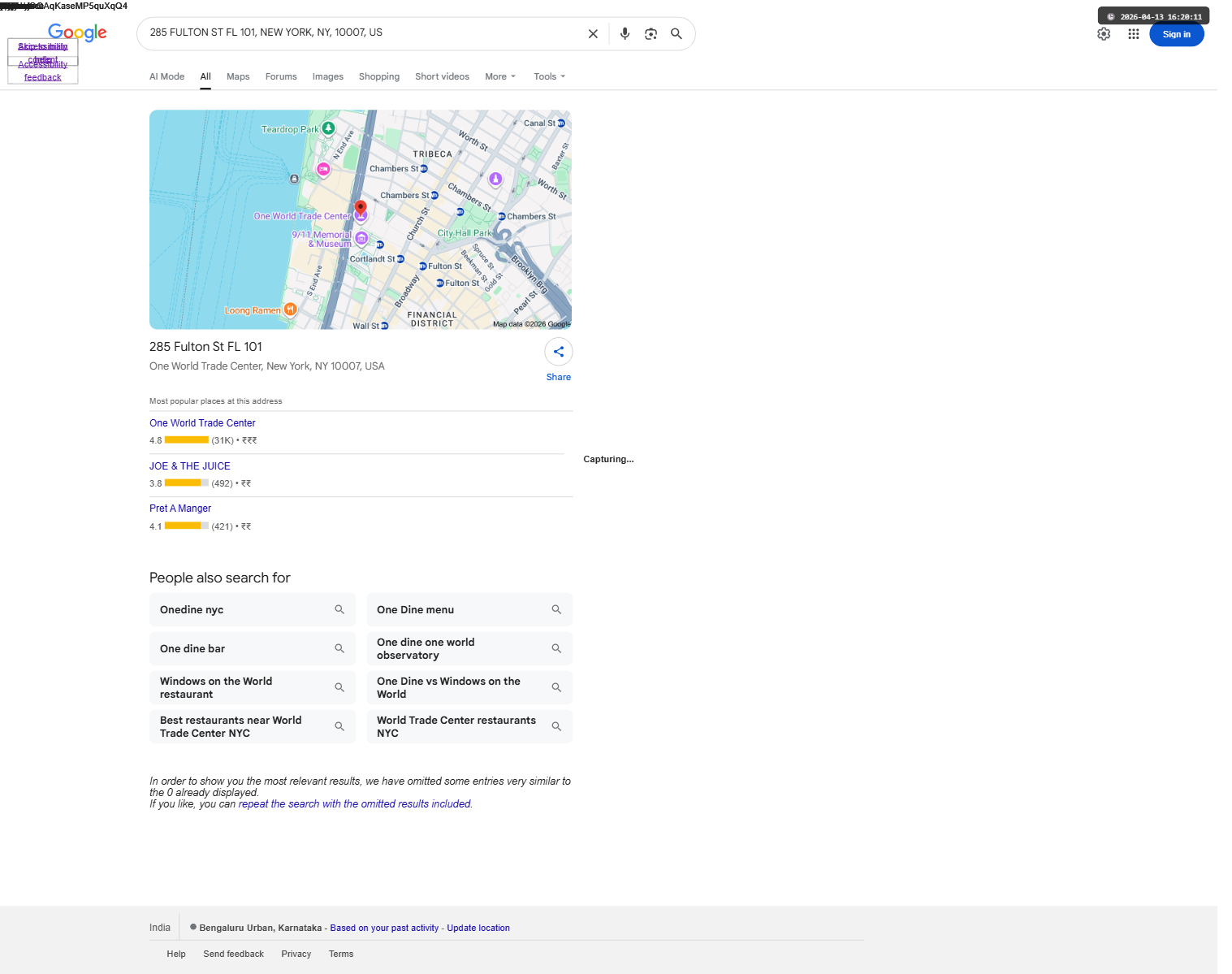
Task: Submit search with magnifier icon
Action: click(676, 34)
